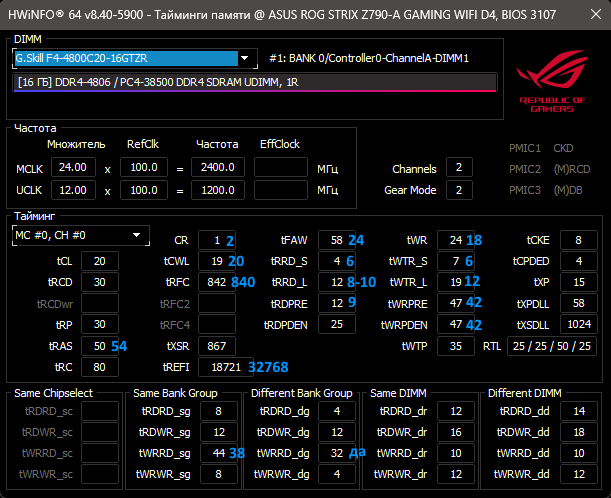Click the empty MCLK EffClock field
The width and height of the screenshot is (611, 498).
281,167
